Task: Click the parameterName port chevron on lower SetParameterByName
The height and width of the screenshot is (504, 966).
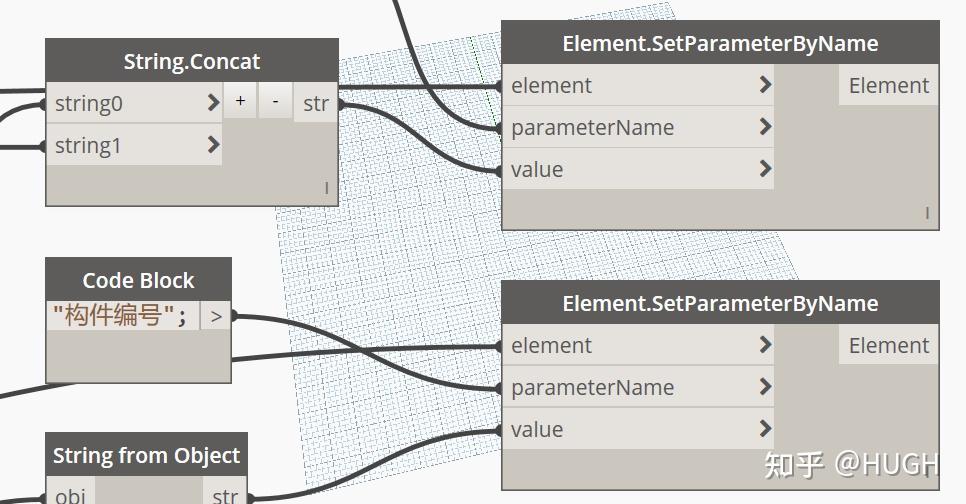Action: (x=765, y=387)
